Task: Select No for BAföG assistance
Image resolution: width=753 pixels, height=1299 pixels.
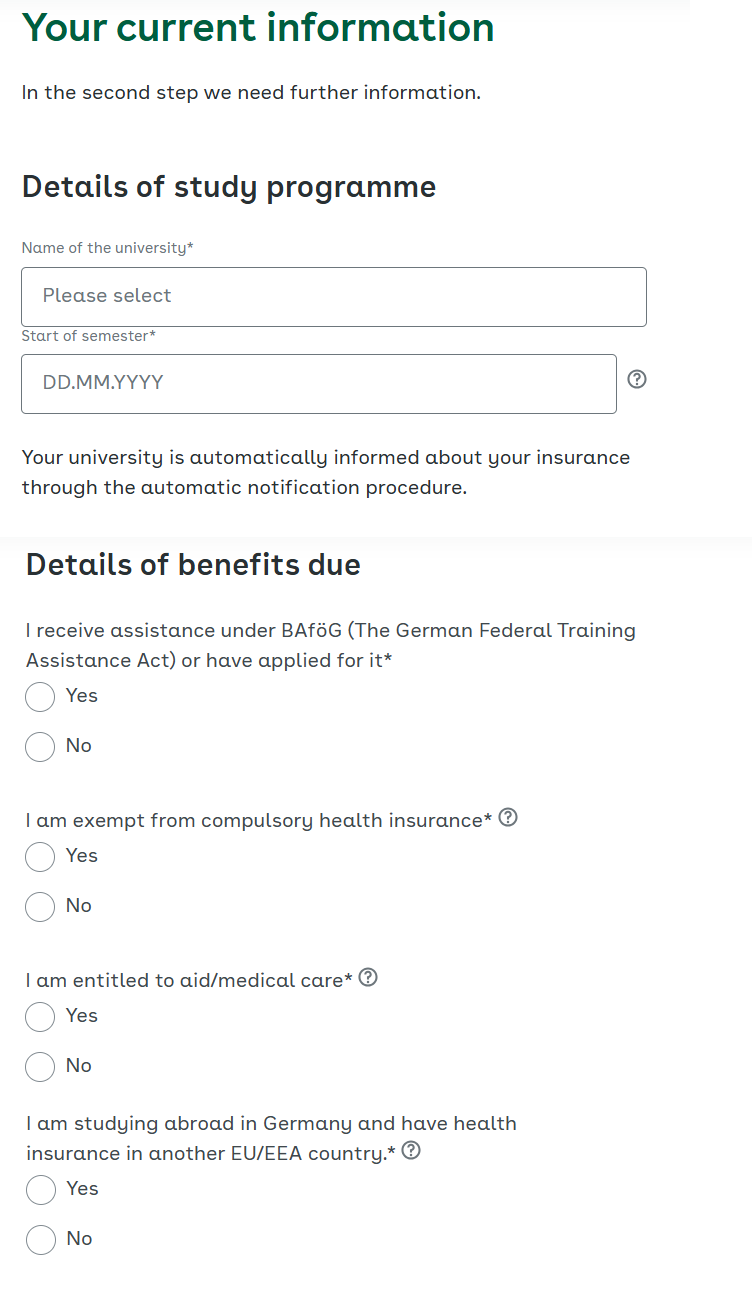Action: coord(40,747)
